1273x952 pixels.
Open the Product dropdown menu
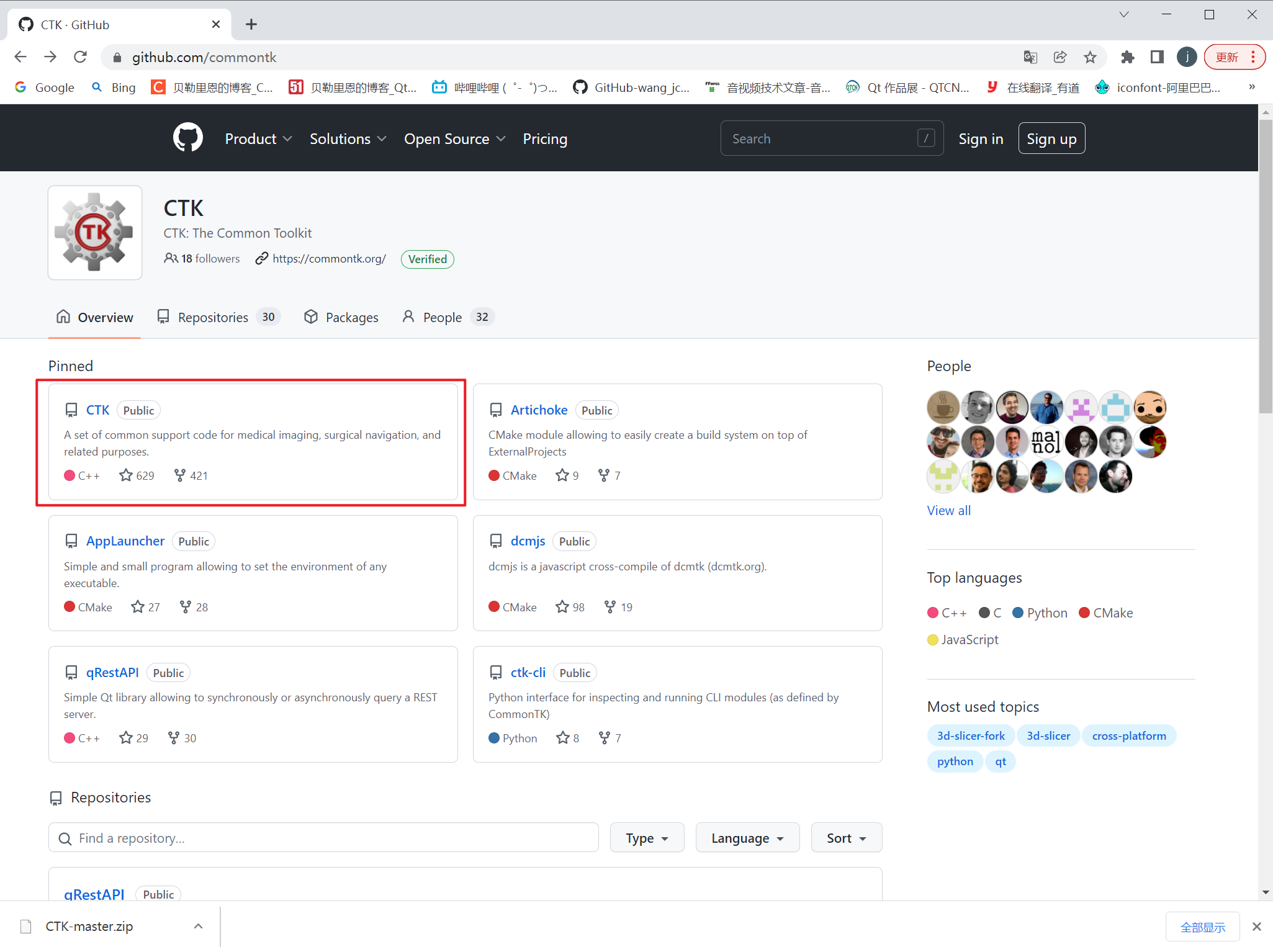pos(258,138)
